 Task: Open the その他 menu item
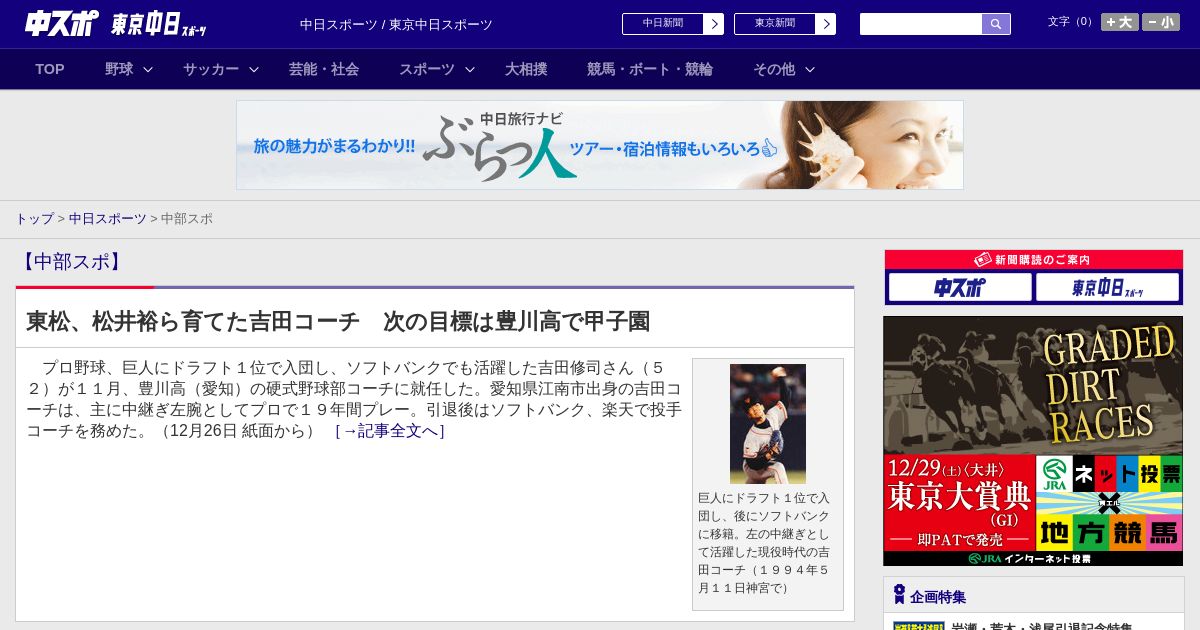click(774, 69)
